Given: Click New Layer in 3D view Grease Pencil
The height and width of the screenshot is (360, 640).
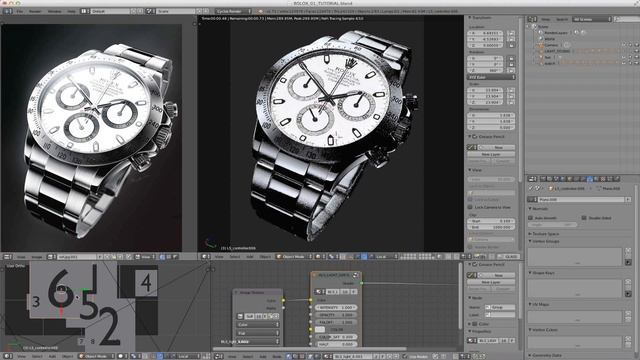Looking at the screenshot, I should click(x=491, y=155).
